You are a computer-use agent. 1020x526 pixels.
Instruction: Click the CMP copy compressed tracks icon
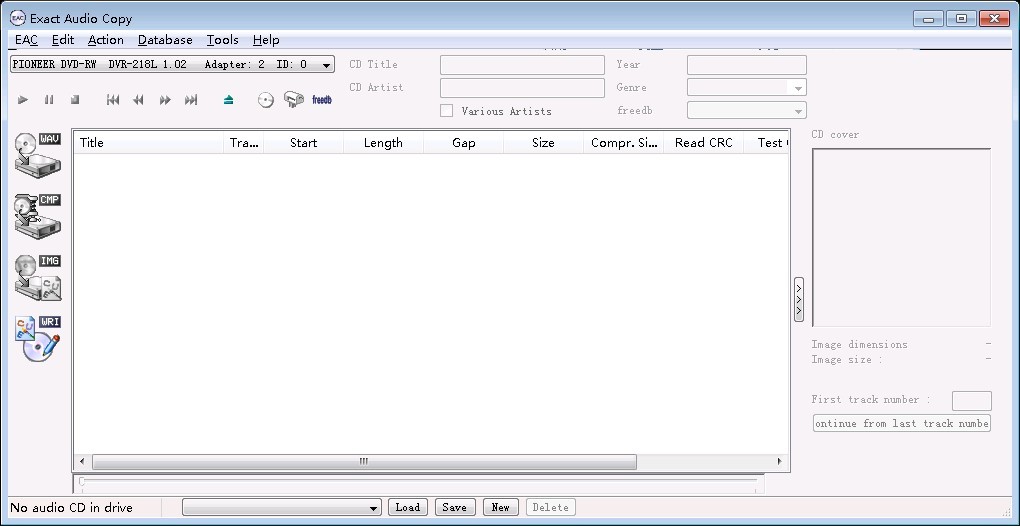coord(38,215)
